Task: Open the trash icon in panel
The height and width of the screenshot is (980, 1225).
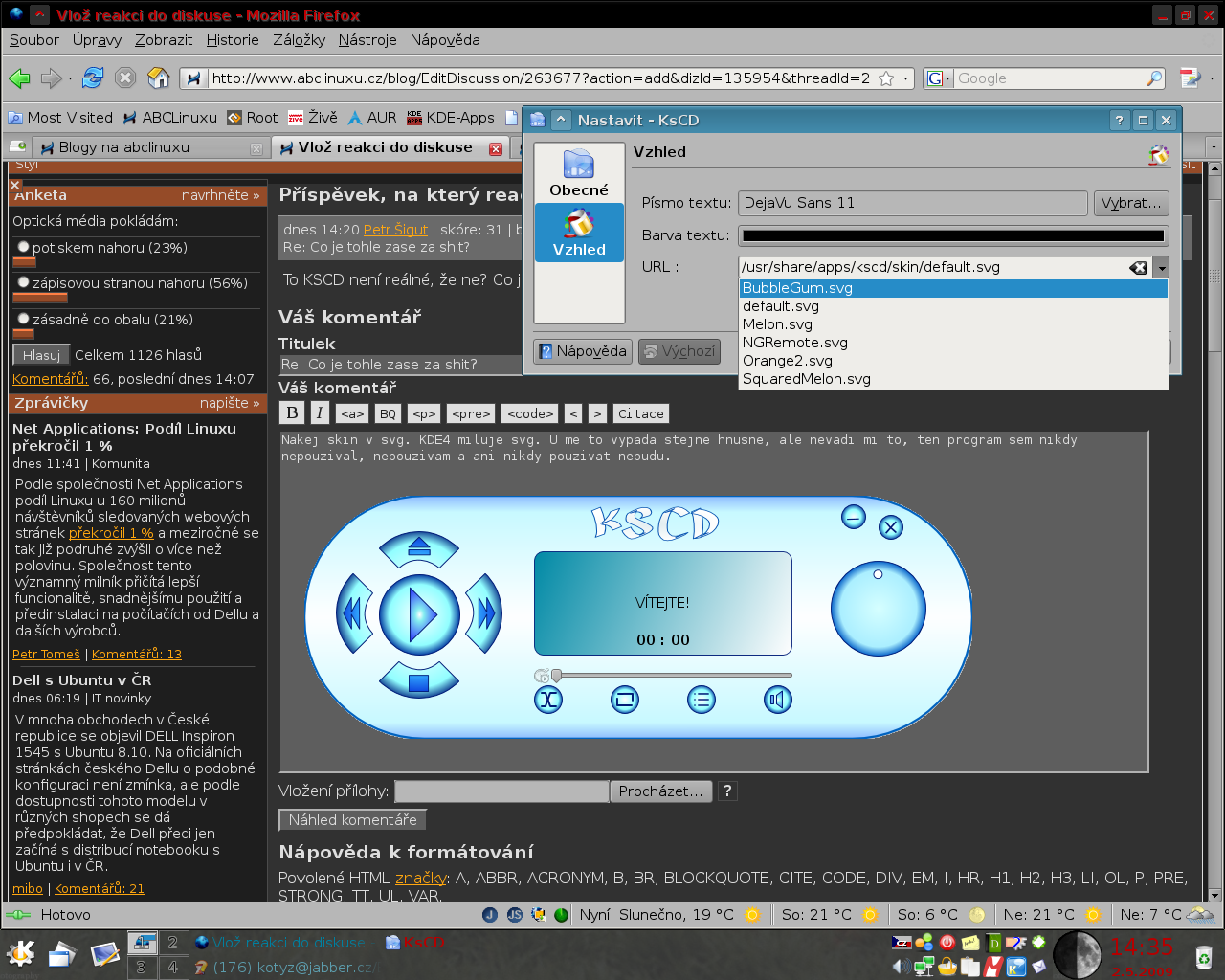Action: pyautogui.click(x=1203, y=955)
